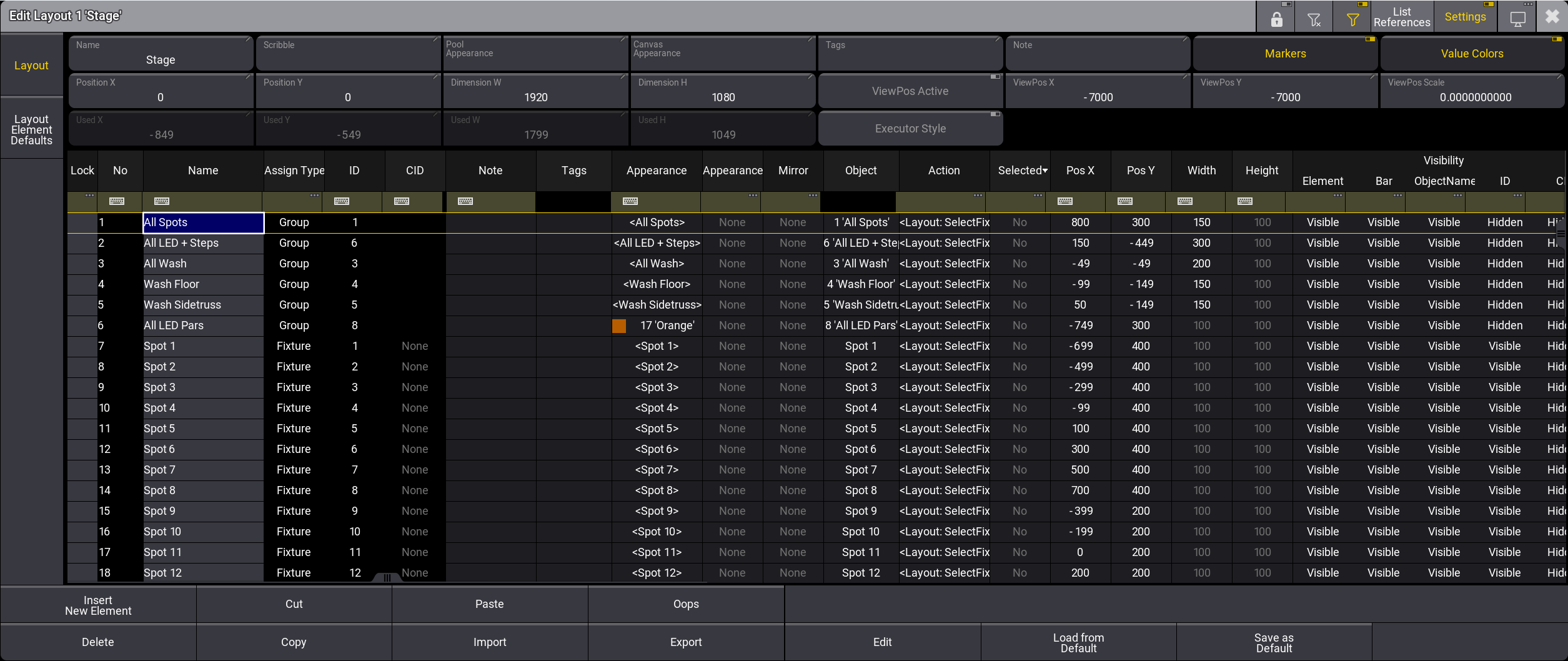Click the clear filter funnel icon
1568x661 pixels.
(1314, 17)
